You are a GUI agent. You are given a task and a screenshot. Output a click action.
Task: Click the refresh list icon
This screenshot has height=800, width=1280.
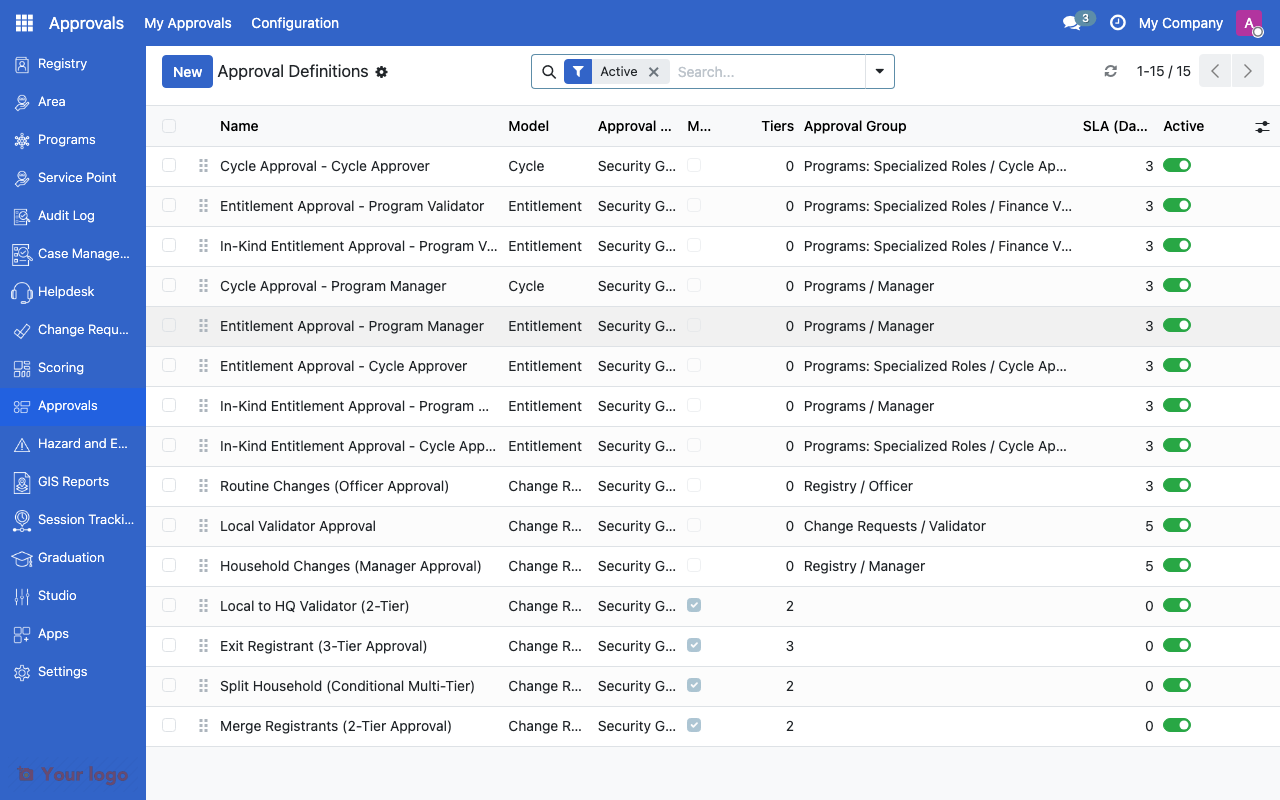point(1110,72)
